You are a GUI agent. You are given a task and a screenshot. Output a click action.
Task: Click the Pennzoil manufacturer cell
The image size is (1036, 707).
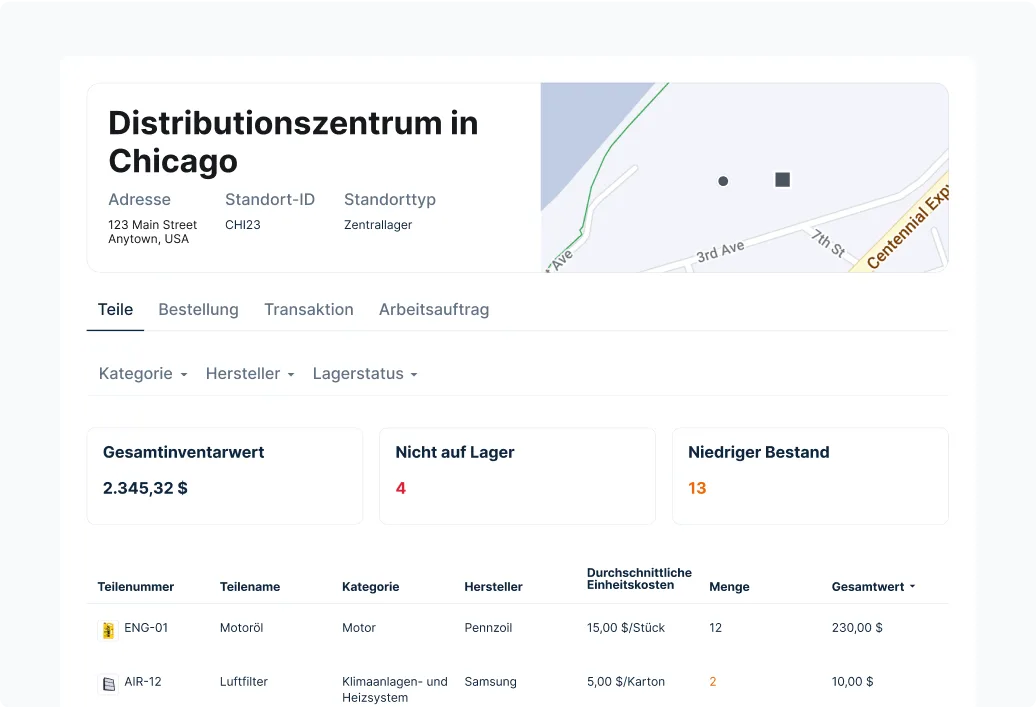488,628
